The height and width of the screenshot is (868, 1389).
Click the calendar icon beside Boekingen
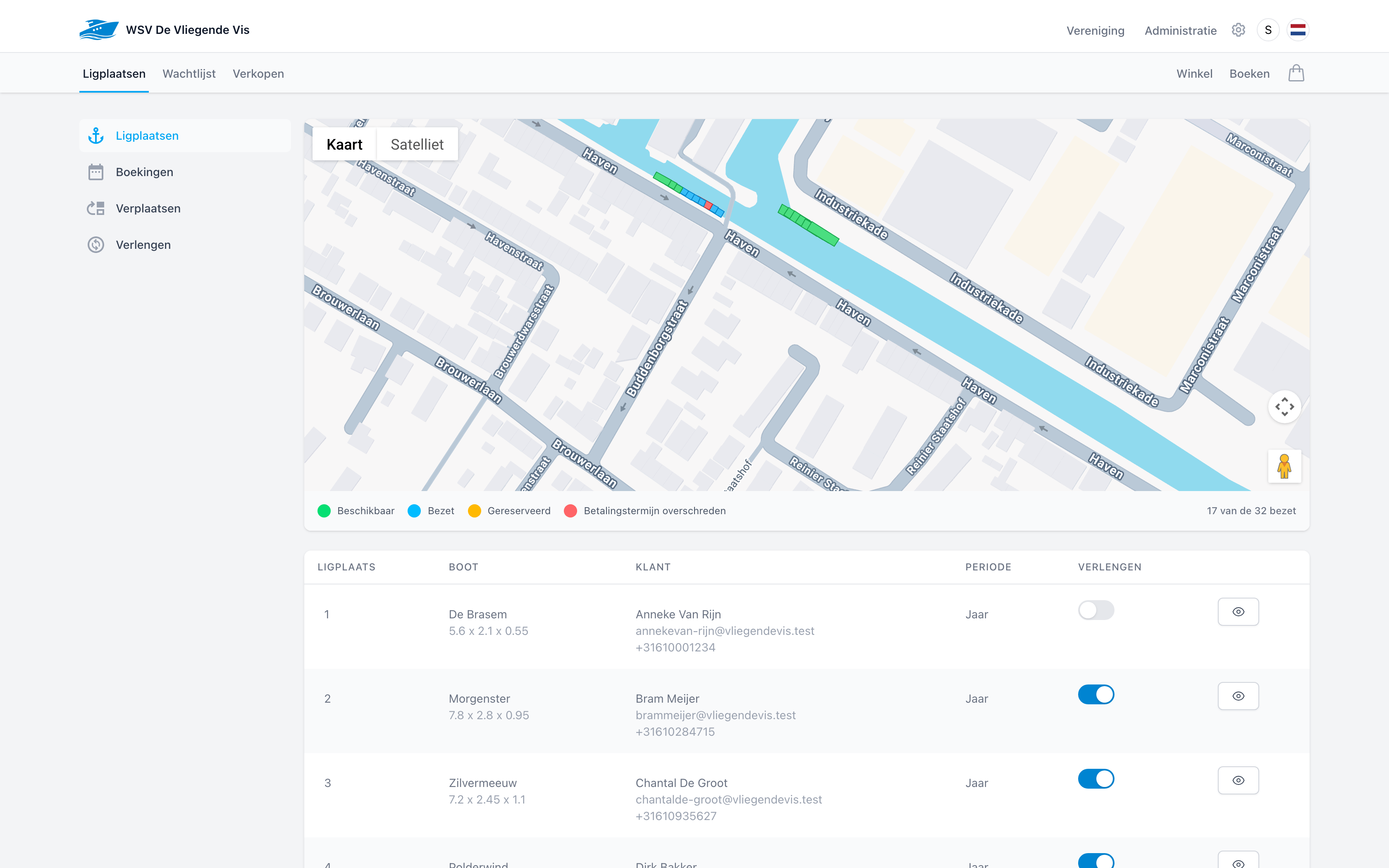96,172
